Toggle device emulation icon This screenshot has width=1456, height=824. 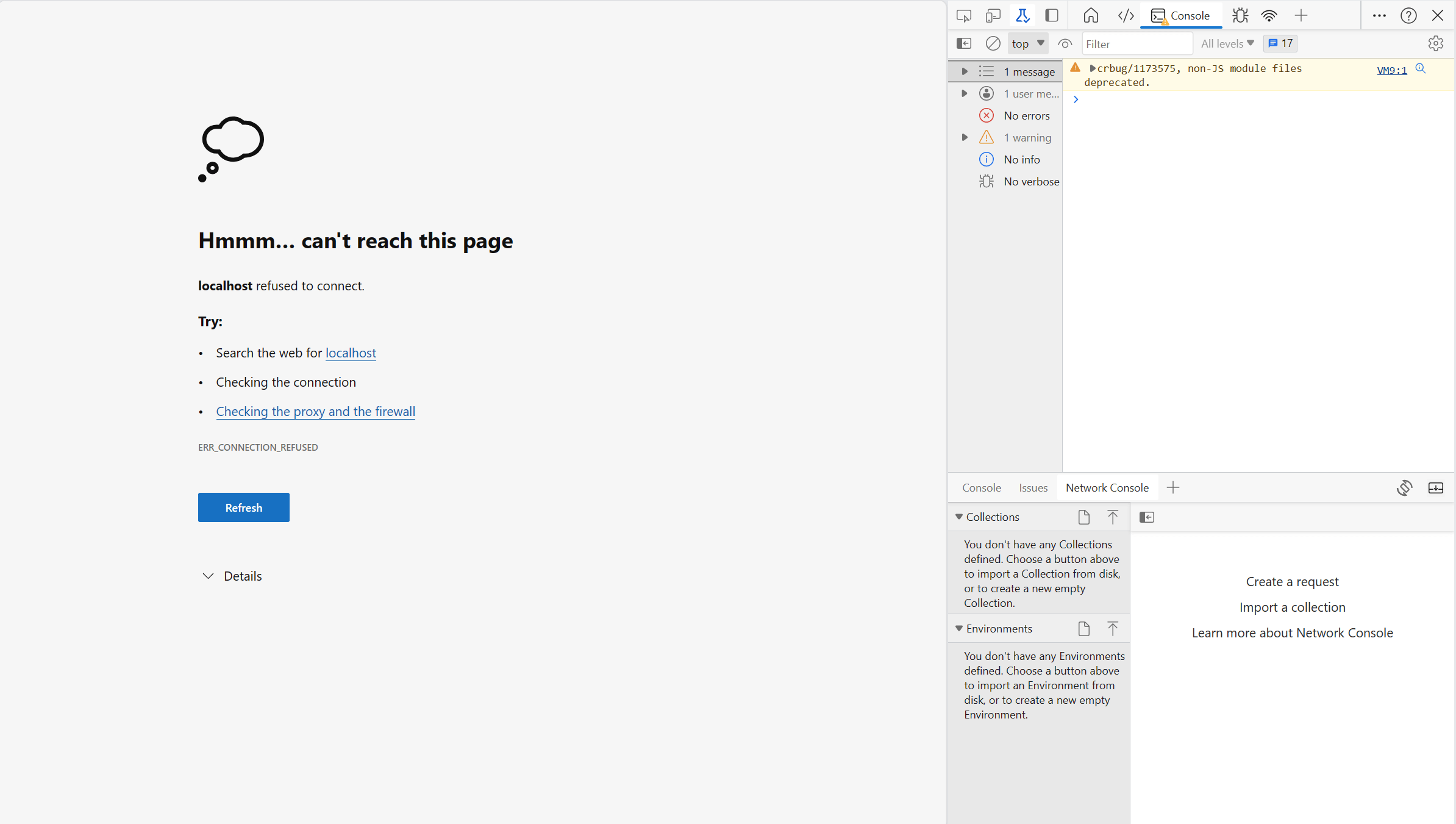993,16
